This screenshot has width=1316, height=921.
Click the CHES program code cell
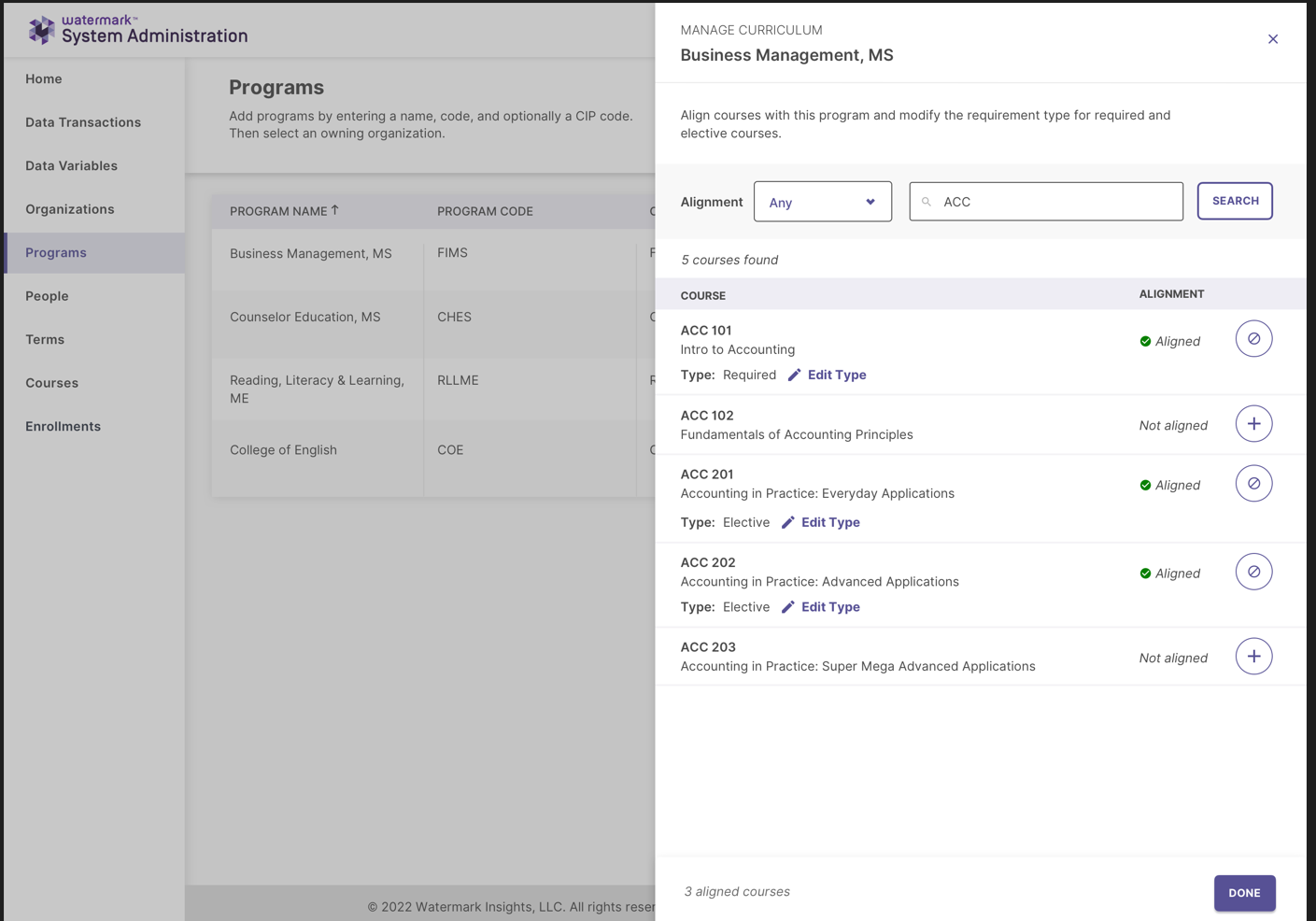pyautogui.click(x=454, y=317)
